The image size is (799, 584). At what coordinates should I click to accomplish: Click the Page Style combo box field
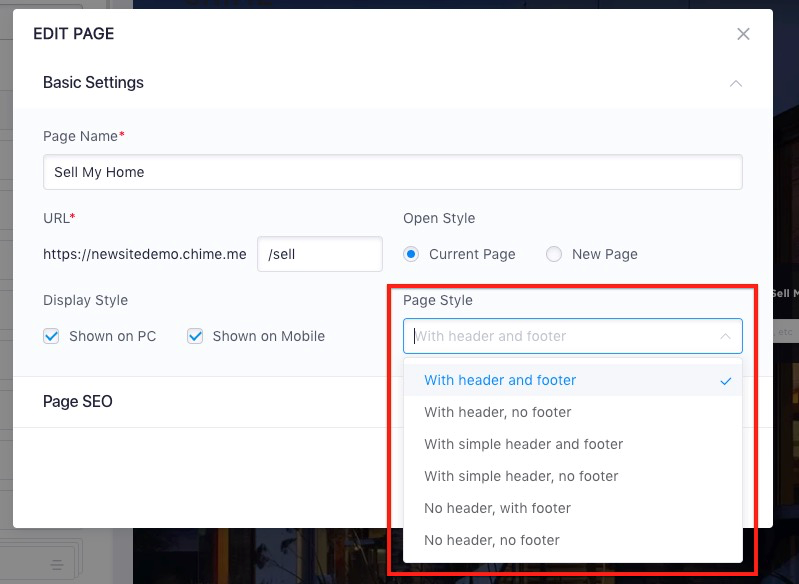click(572, 336)
